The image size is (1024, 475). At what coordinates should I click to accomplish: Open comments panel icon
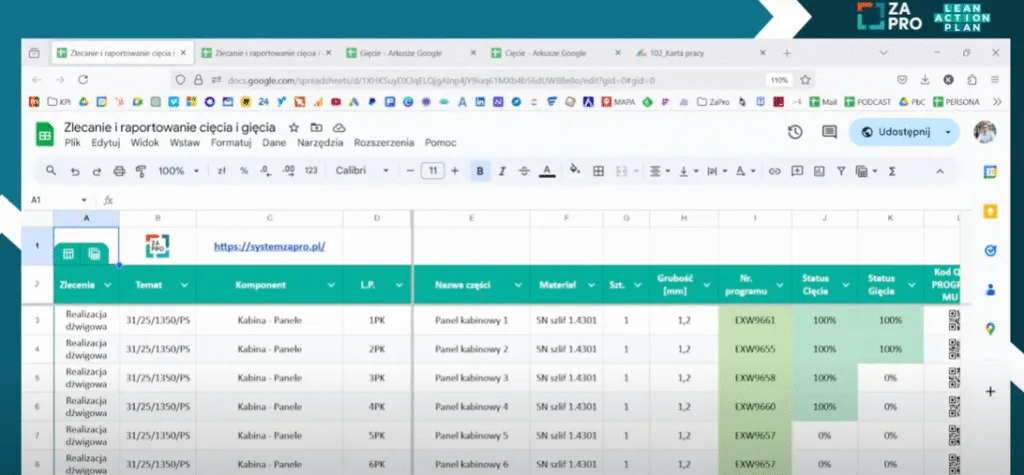829,132
